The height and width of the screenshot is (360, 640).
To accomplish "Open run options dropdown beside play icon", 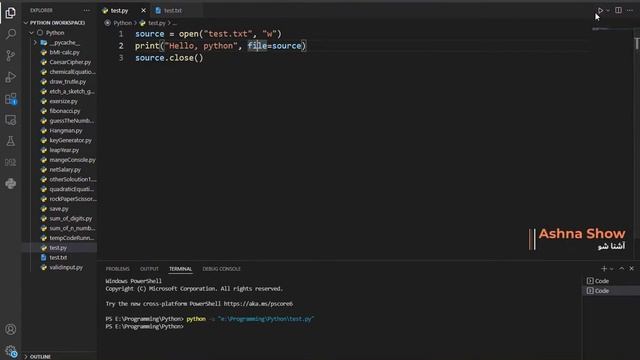I will point(608,10).
